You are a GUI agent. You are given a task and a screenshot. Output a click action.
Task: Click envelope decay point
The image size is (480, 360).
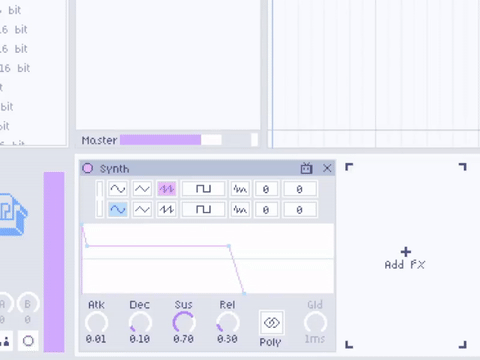(x=87, y=246)
